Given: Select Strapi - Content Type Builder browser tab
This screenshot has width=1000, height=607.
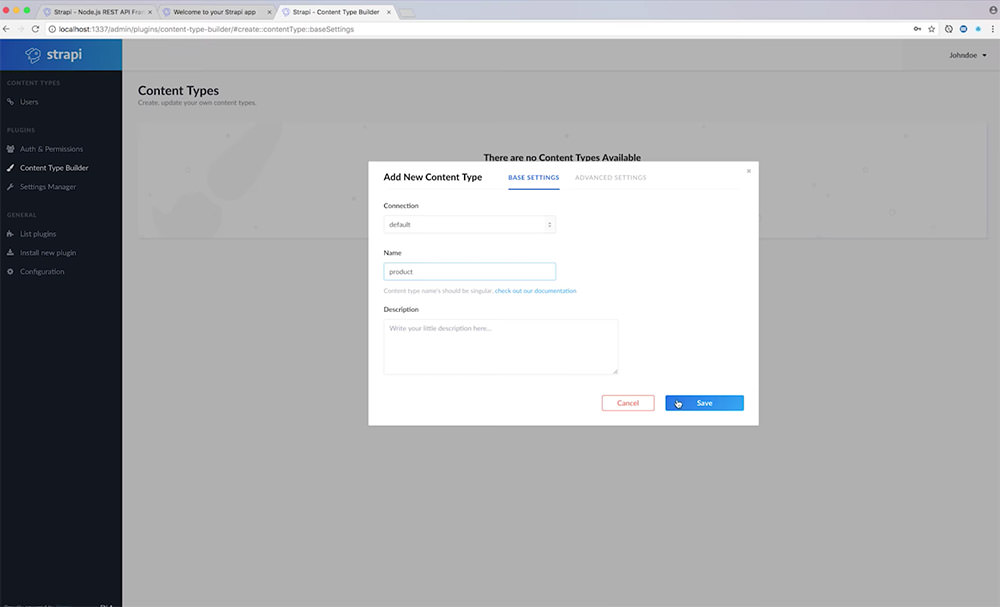Looking at the screenshot, I should pyautogui.click(x=335, y=12).
